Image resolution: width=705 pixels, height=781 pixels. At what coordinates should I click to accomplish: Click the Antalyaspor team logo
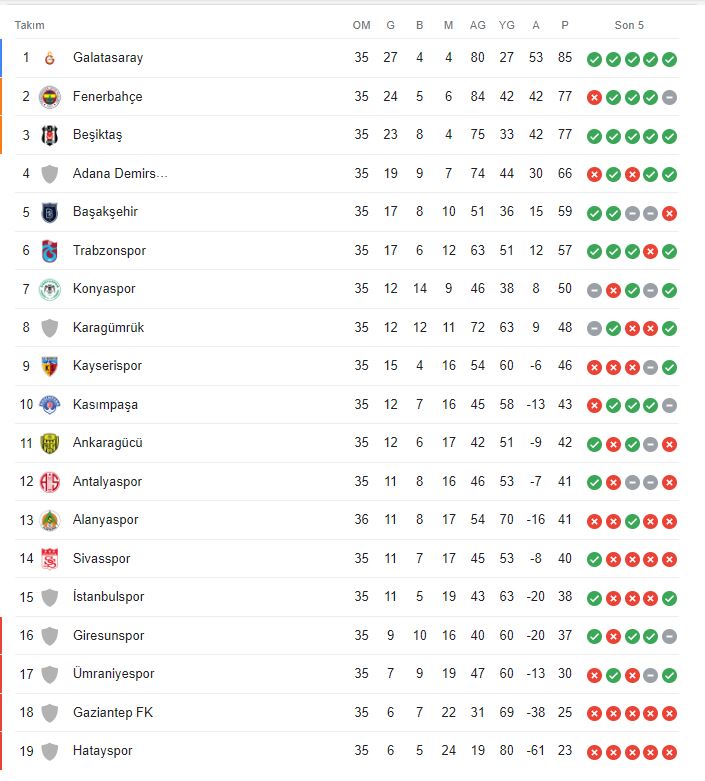click(x=49, y=482)
